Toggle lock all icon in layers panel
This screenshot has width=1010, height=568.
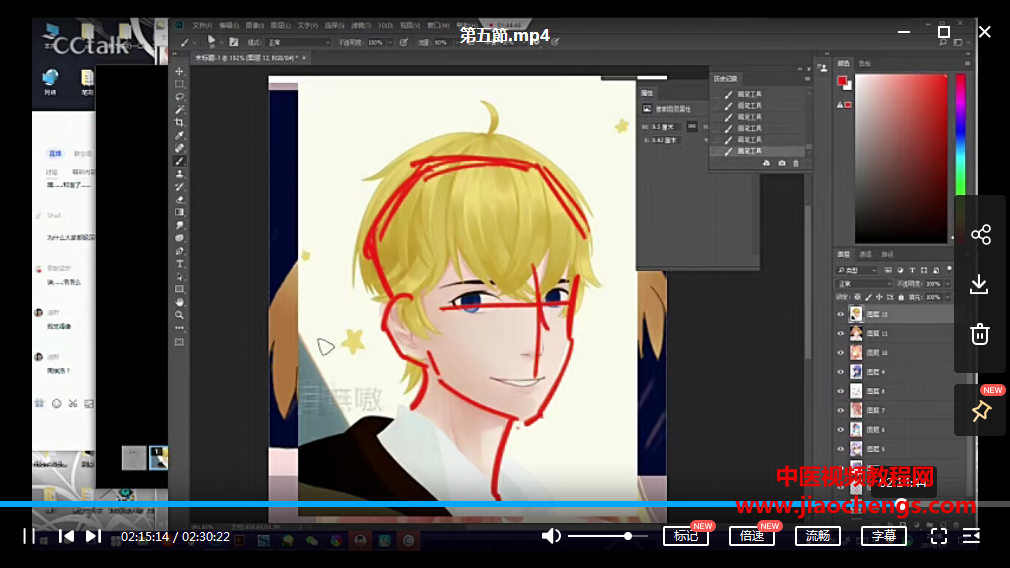tap(901, 298)
